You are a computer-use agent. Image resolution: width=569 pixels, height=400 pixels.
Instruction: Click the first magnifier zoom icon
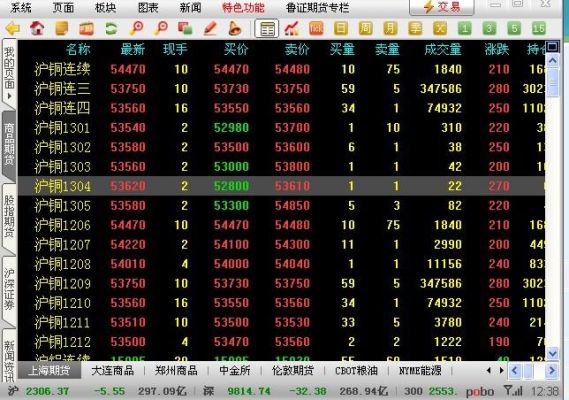136,28
